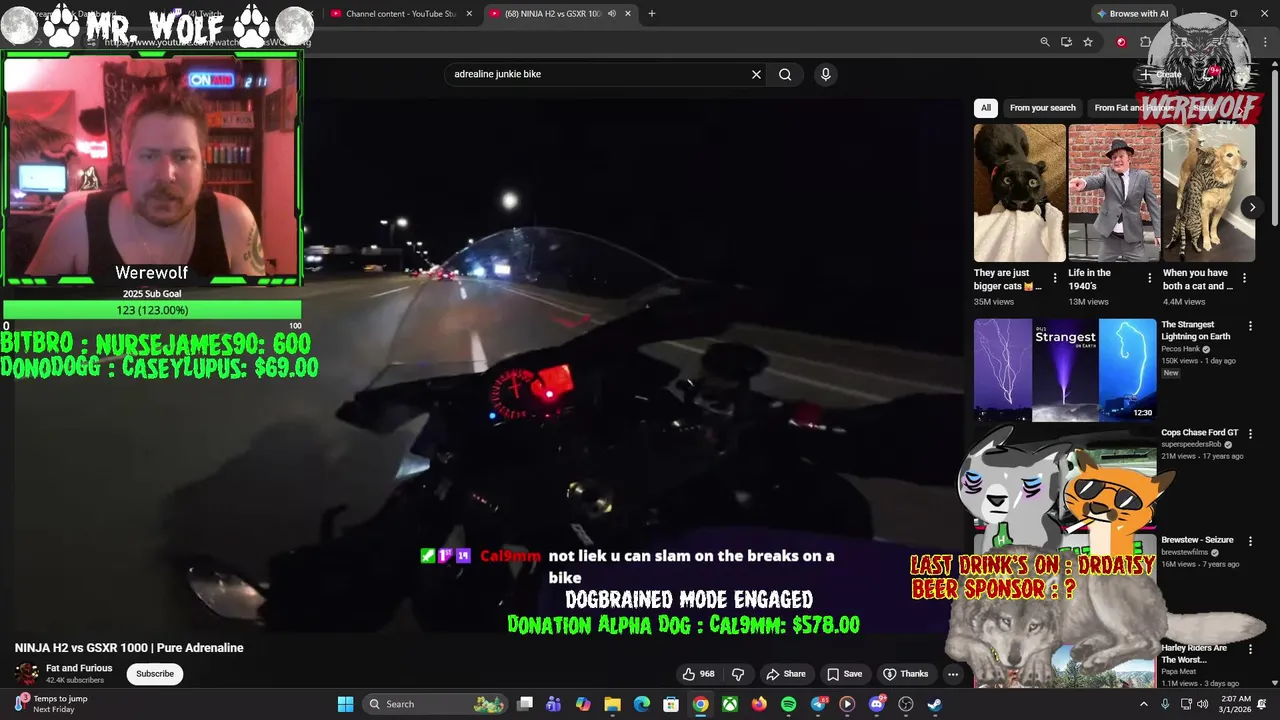Open options for 'They are just bigger cats' short

pyautogui.click(x=1054, y=278)
